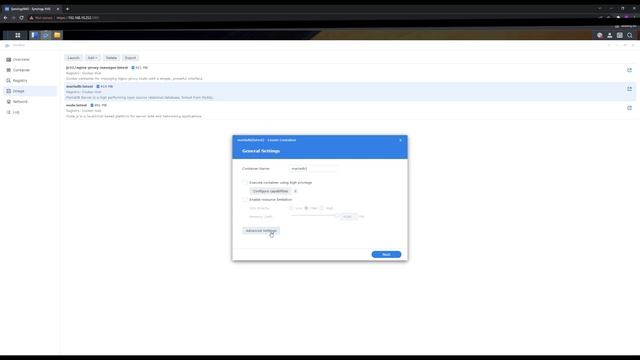Open the user account options icon
The image size is (640, 360).
coord(609,36)
